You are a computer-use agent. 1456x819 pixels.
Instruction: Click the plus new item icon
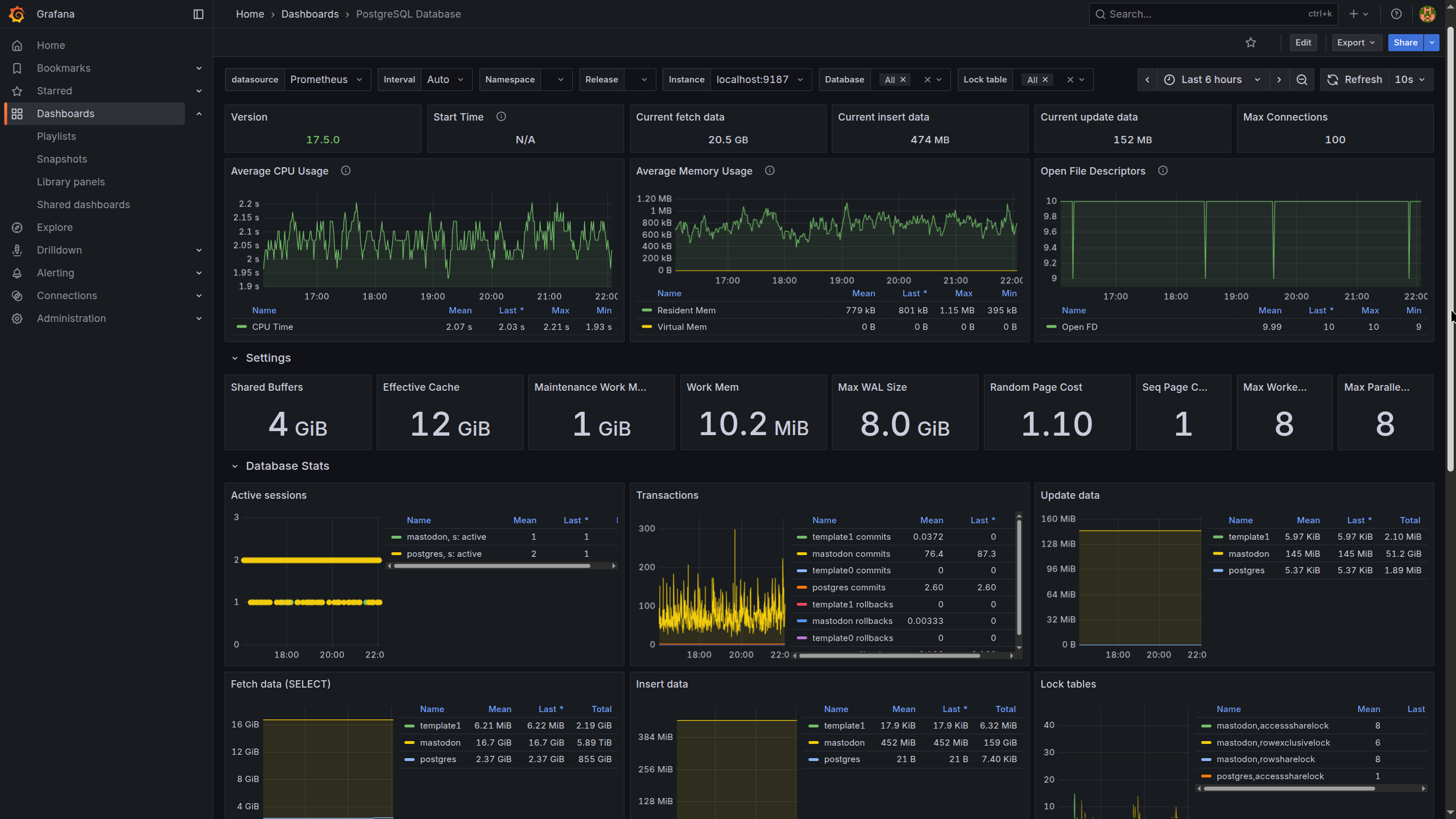click(x=1354, y=14)
